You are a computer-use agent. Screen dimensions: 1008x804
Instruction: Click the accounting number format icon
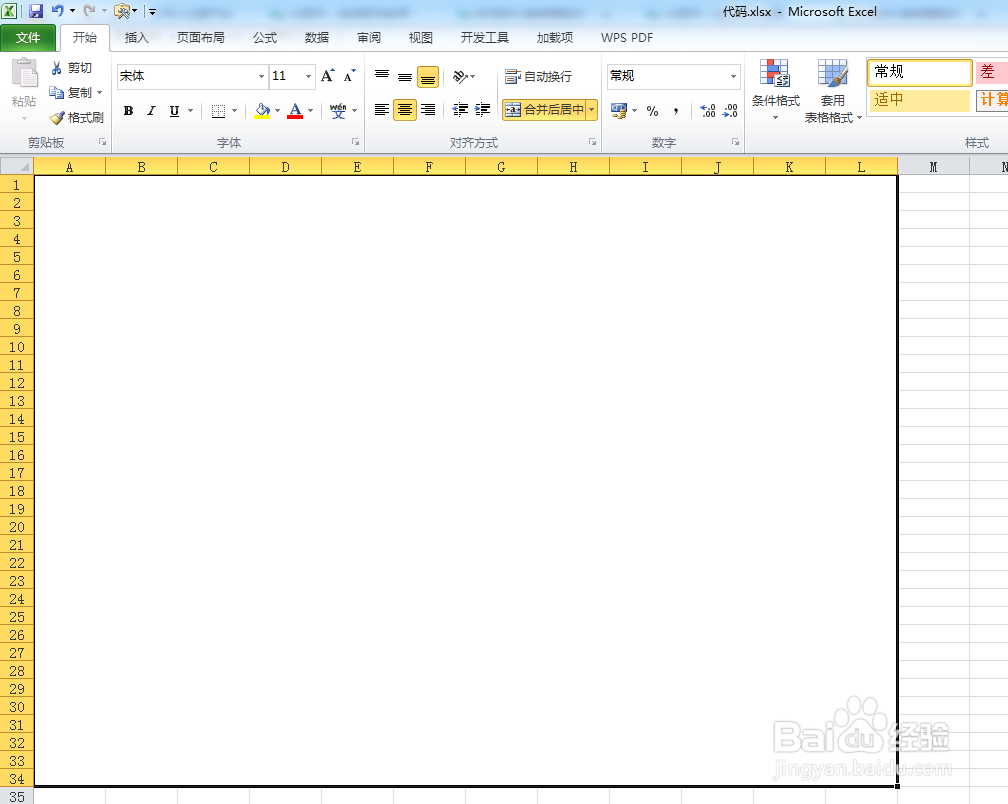point(618,111)
